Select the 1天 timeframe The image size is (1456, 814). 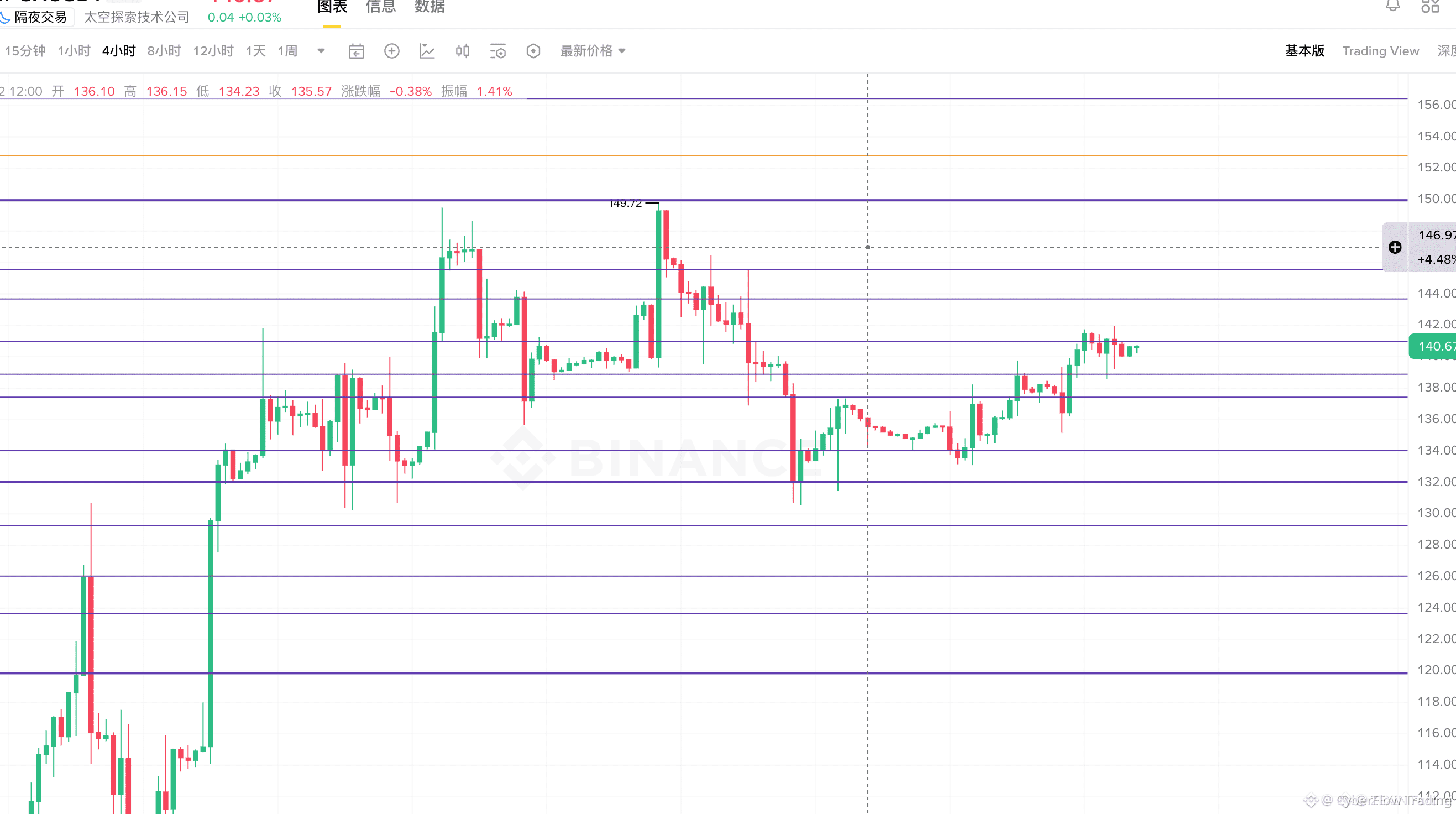(x=255, y=51)
